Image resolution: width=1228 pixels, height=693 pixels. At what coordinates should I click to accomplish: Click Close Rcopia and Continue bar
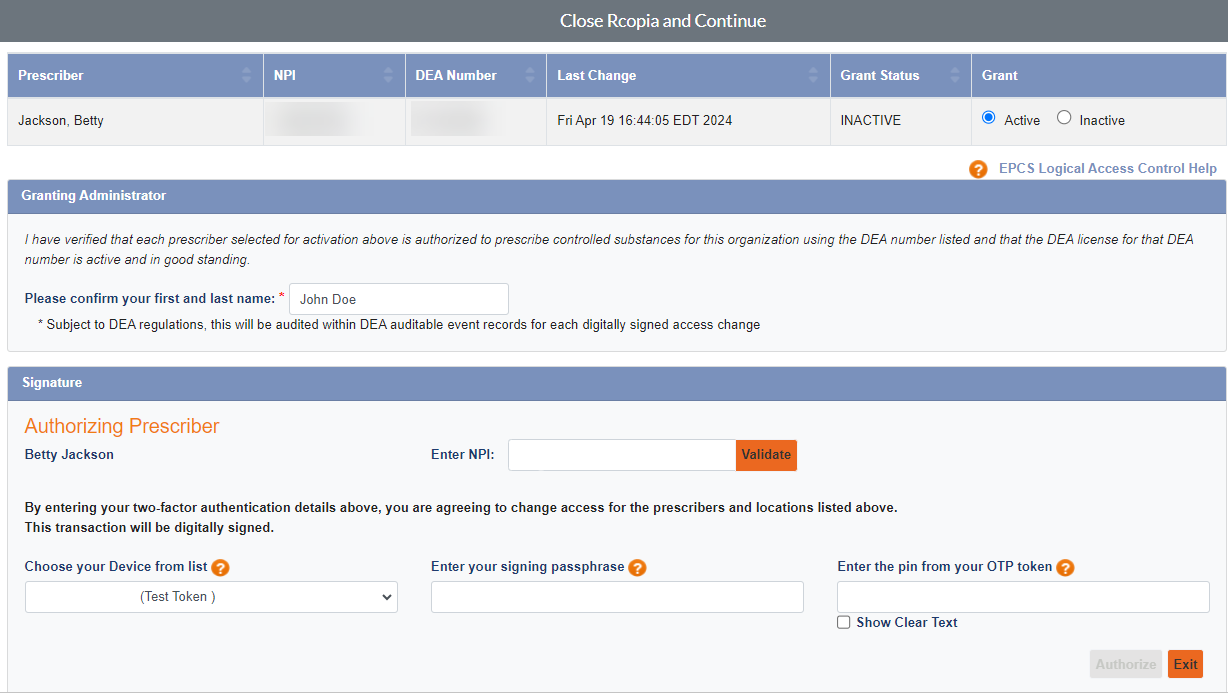[x=614, y=21]
